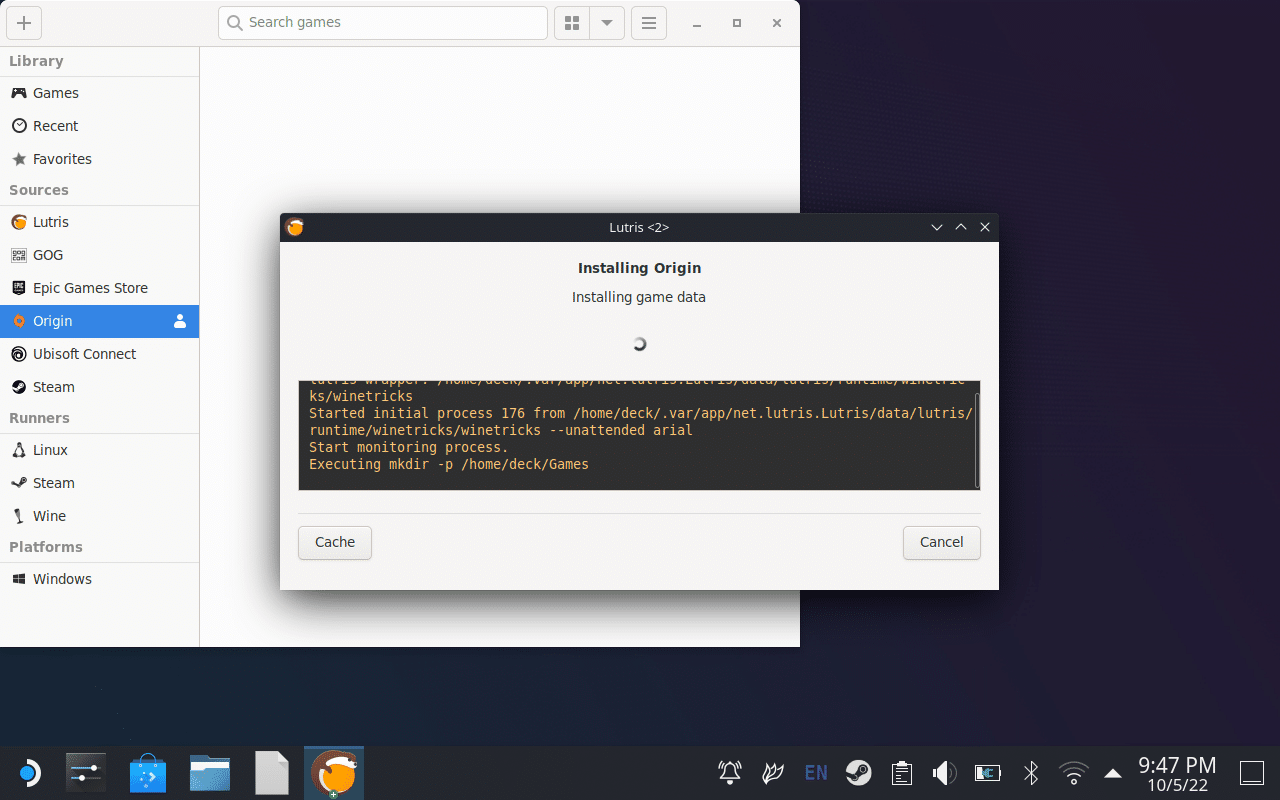Screen dimensions: 1280x800
Task: Open the Wi-Fi network tray icon
Action: (x=1074, y=773)
